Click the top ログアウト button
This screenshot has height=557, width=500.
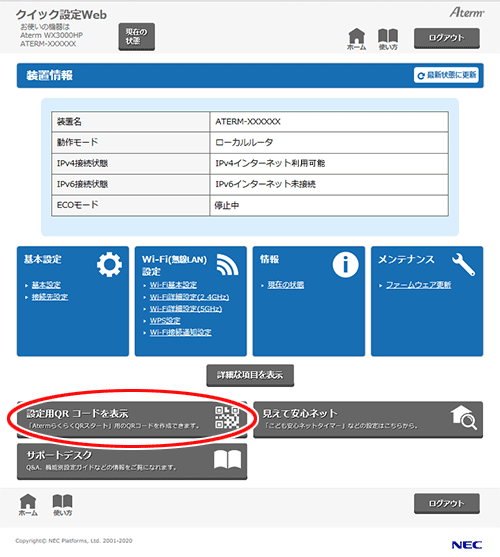pos(447,38)
